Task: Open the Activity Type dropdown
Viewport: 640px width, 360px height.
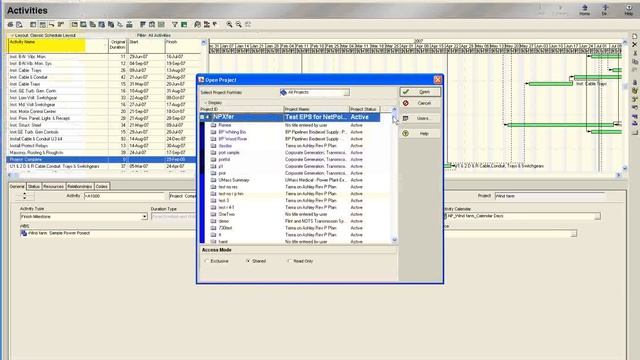Action: pos(144,216)
